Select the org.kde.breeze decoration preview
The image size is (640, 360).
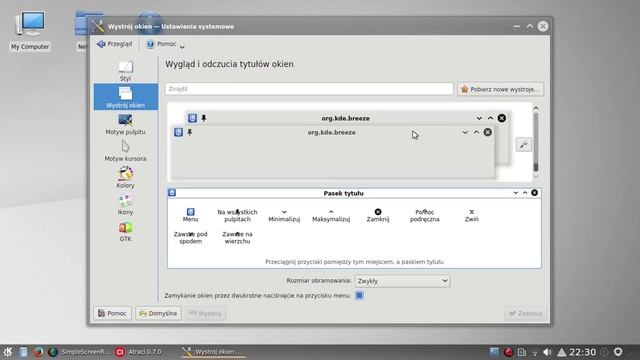[339, 144]
